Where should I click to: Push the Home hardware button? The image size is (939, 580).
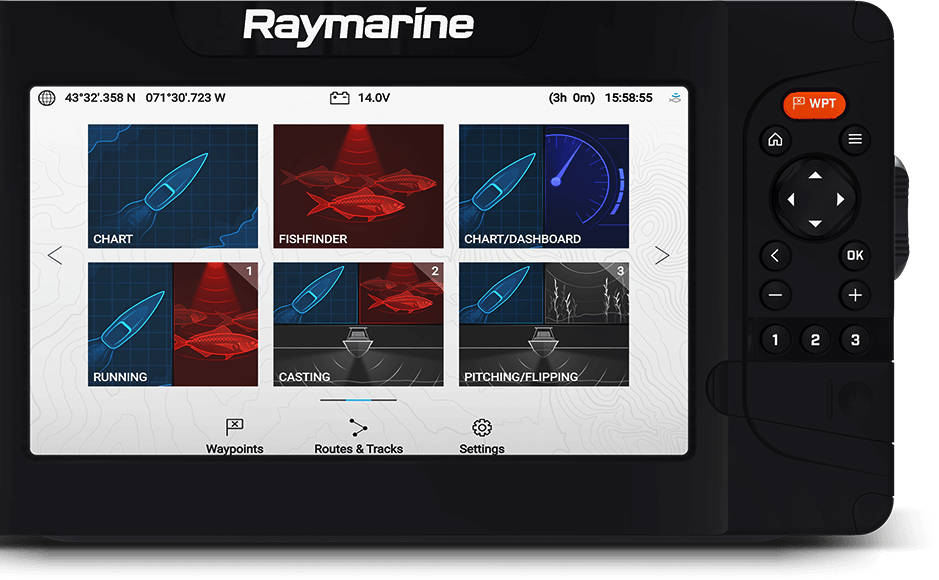(776, 140)
